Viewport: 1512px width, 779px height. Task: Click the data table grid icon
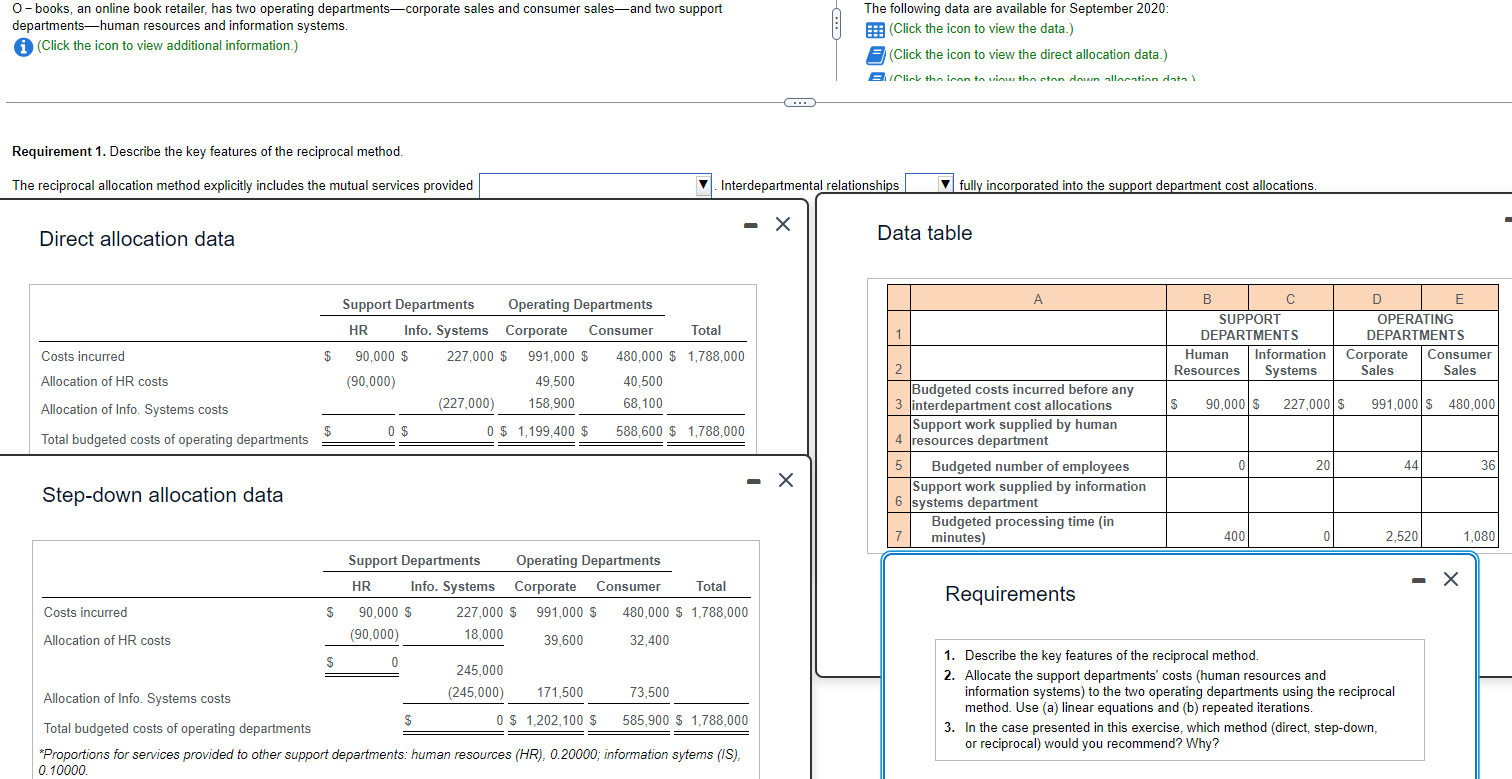876,29
